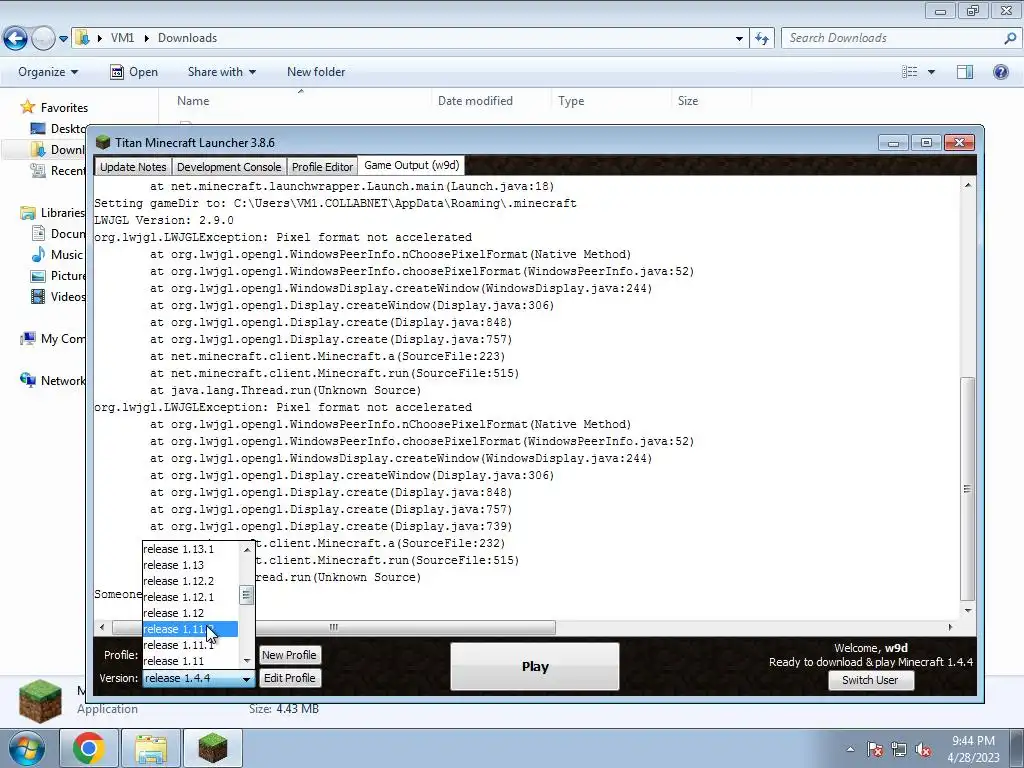Click the Minecraft taskbar icon

[213, 748]
